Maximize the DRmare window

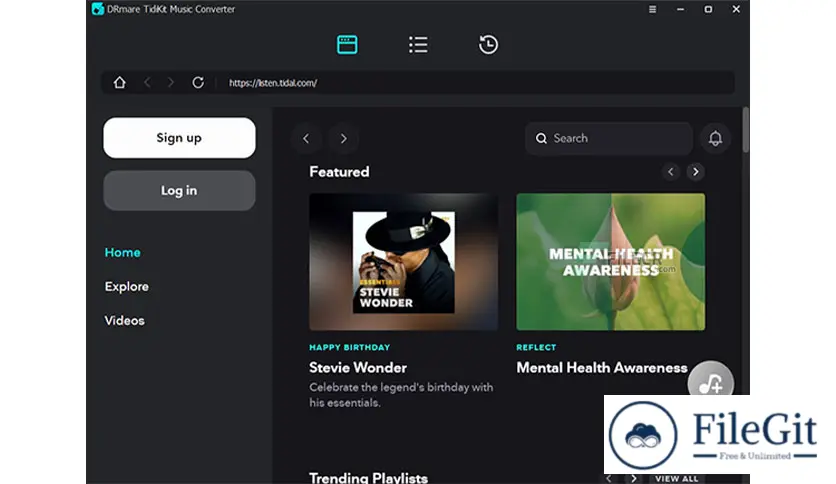pyautogui.click(x=708, y=9)
